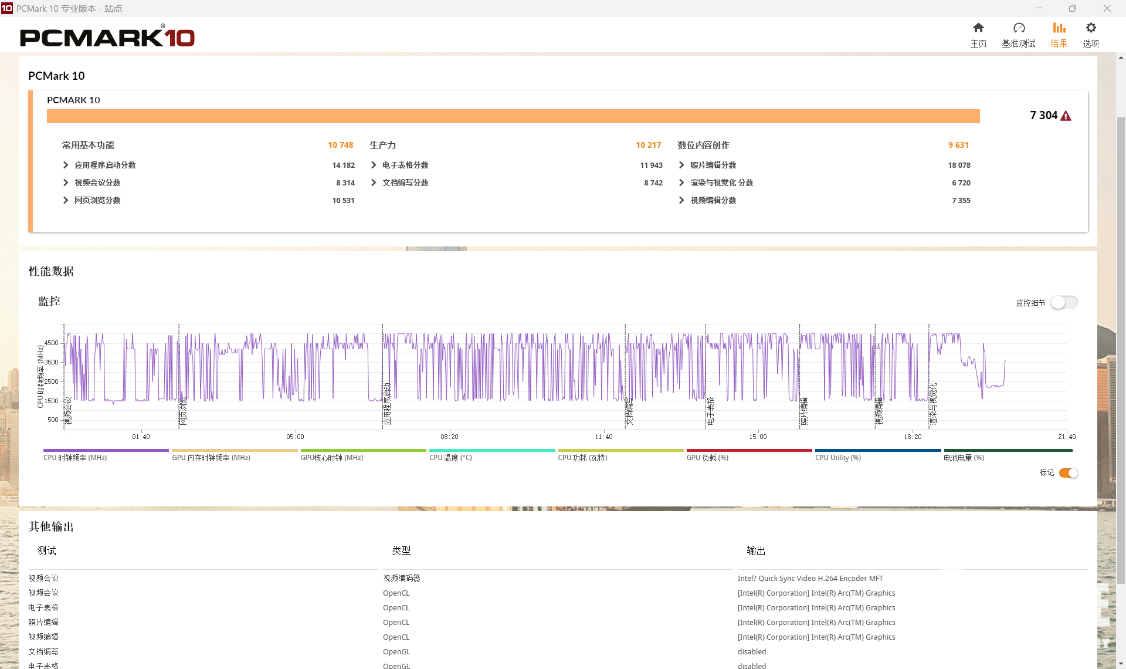Expand 电子表格分数 spreadsheet score
This screenshot has height=669, width=1126.
(374, 165)
